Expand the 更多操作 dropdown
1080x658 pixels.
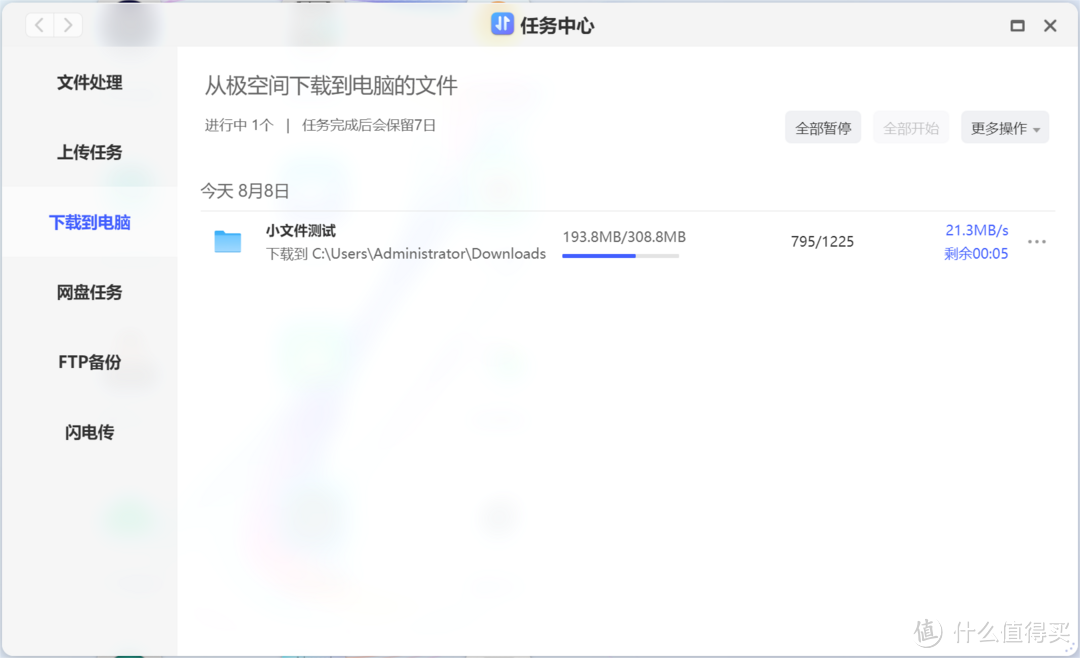tap(1004, 127)
